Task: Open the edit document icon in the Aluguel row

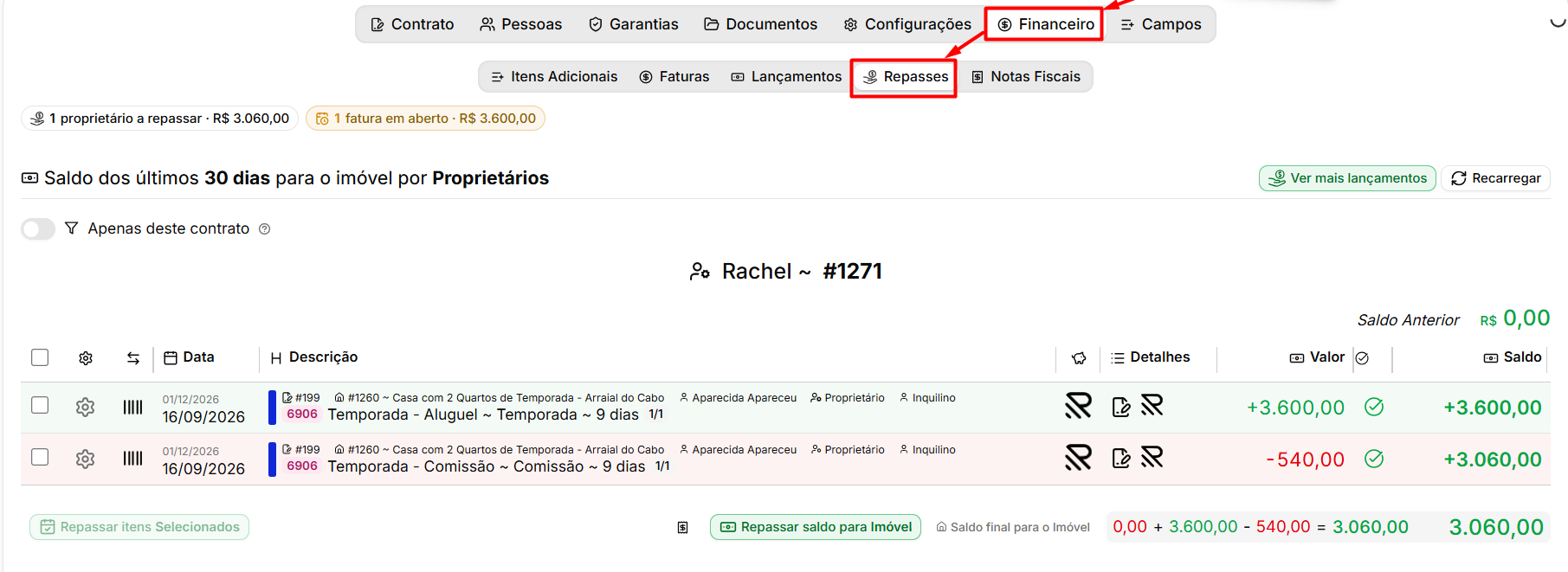Action: pyautogui.click(x=1121, y=407)
